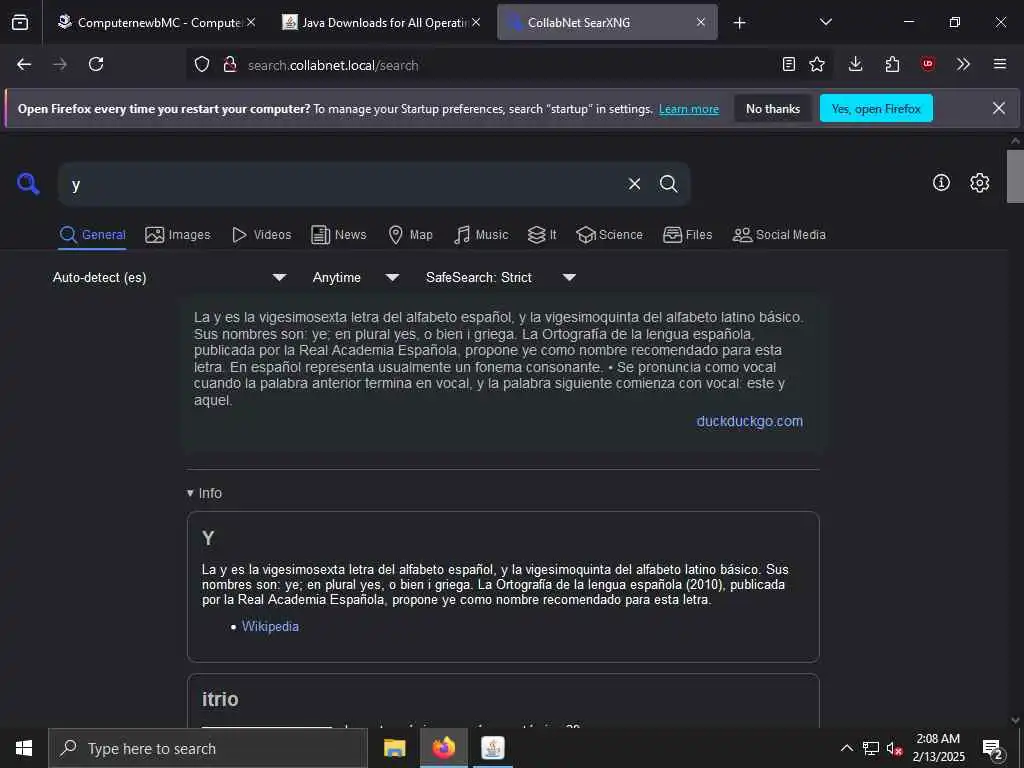
Task: Toggle Reader View icon in address bar
Action: click(x=789, y=64)
